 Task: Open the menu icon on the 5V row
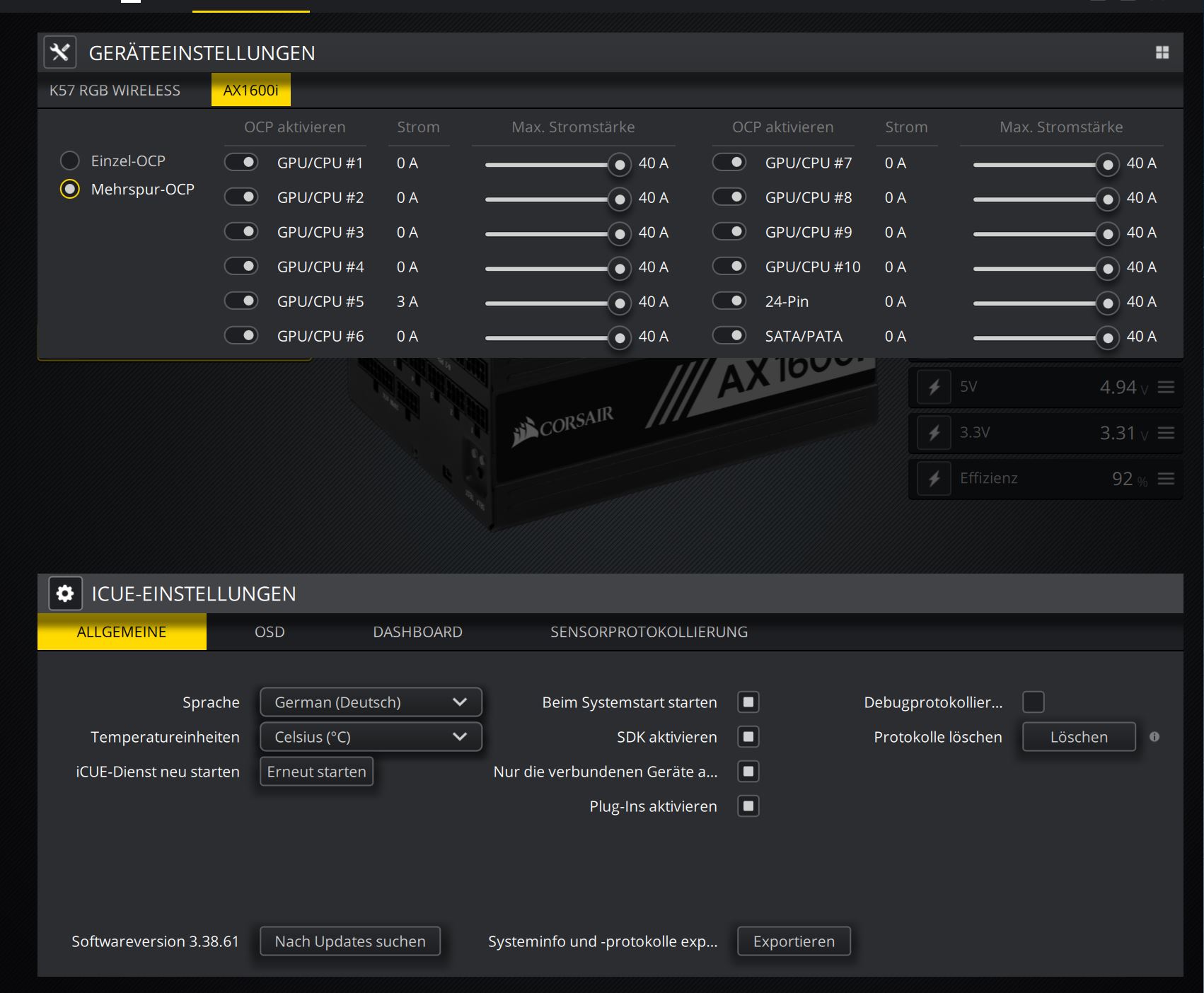[1167, 387]
